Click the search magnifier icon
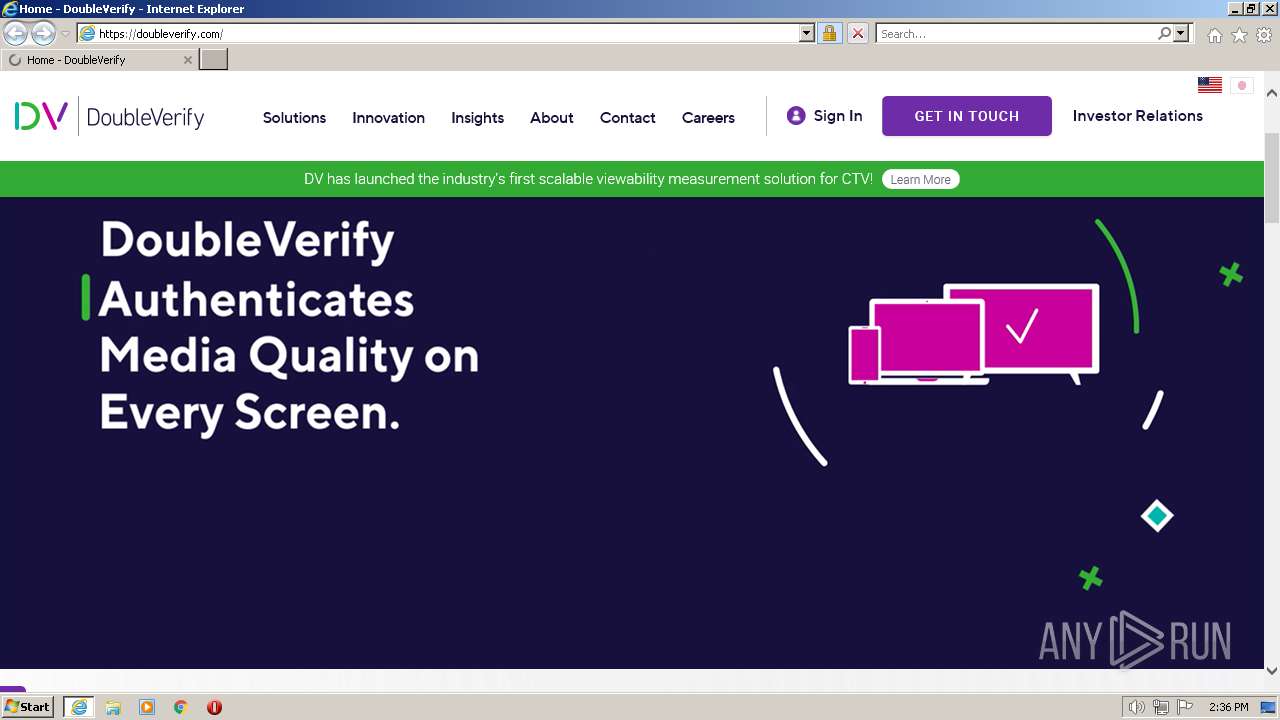 [1164, 33]
